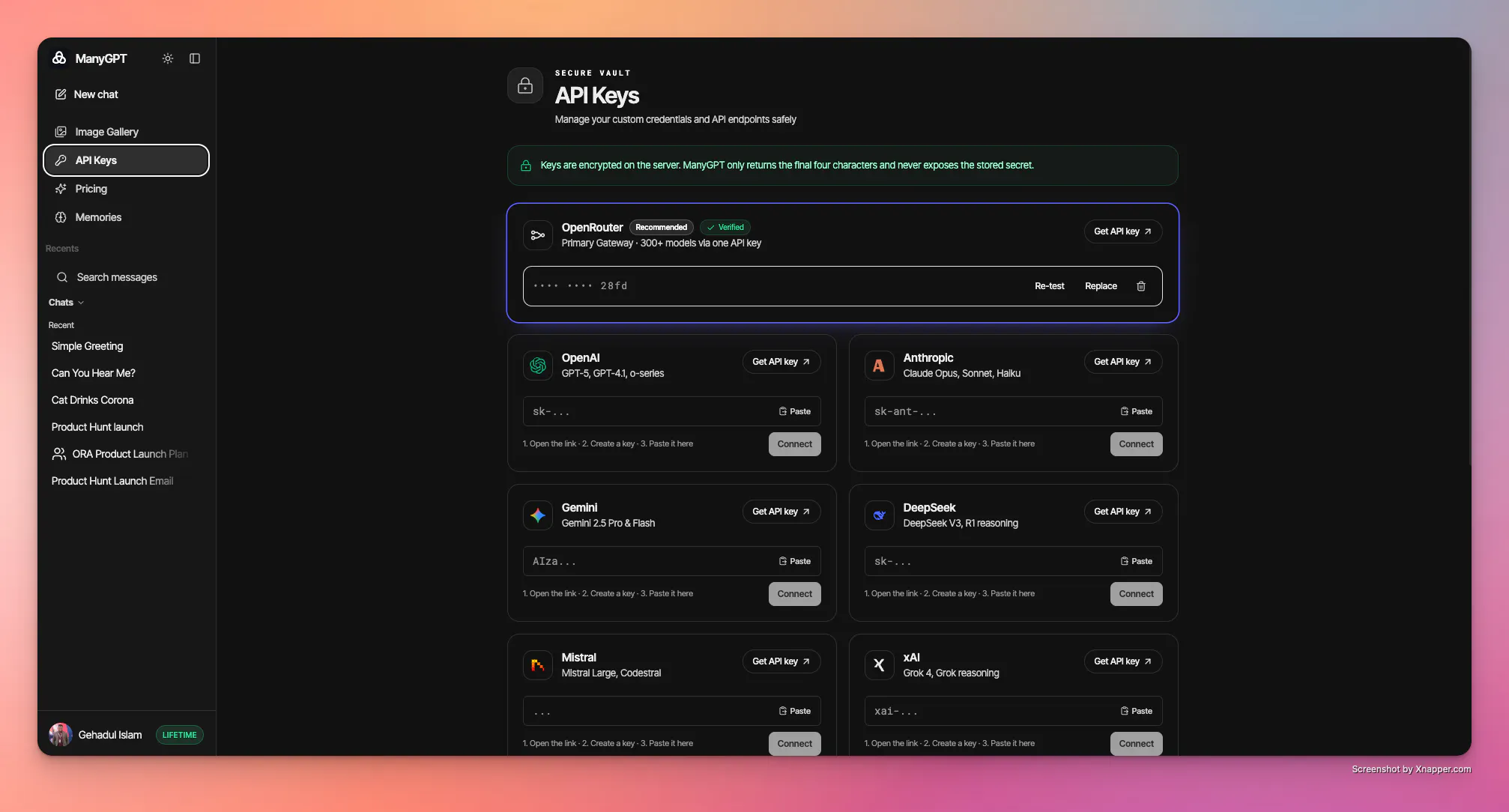Screen dimensions: 1509x812
Task: Paste into the DeepSeek key field
Action: pos(1137,561)
